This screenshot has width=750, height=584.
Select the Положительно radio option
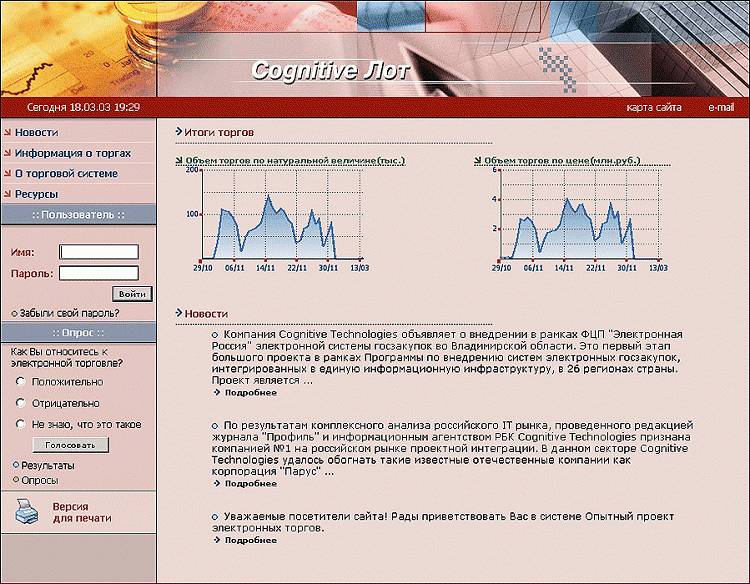coord(21,381)
